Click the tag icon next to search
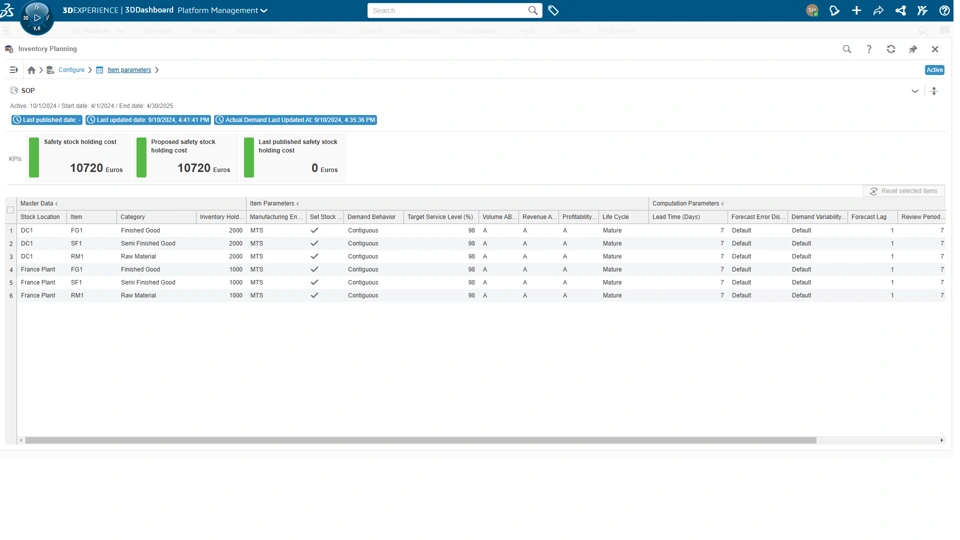Viewport: 960px width, 540px height. tap(553, 10)
